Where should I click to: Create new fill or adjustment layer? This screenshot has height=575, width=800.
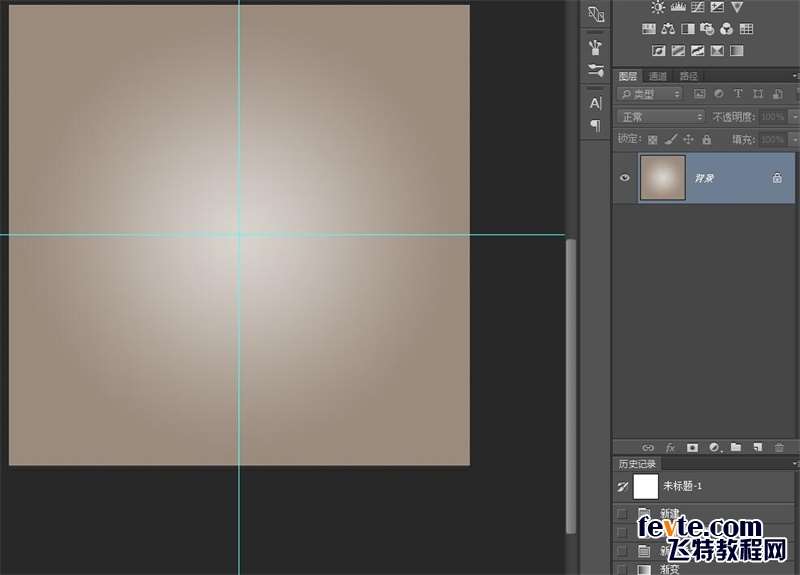click(x=714, y=447)
